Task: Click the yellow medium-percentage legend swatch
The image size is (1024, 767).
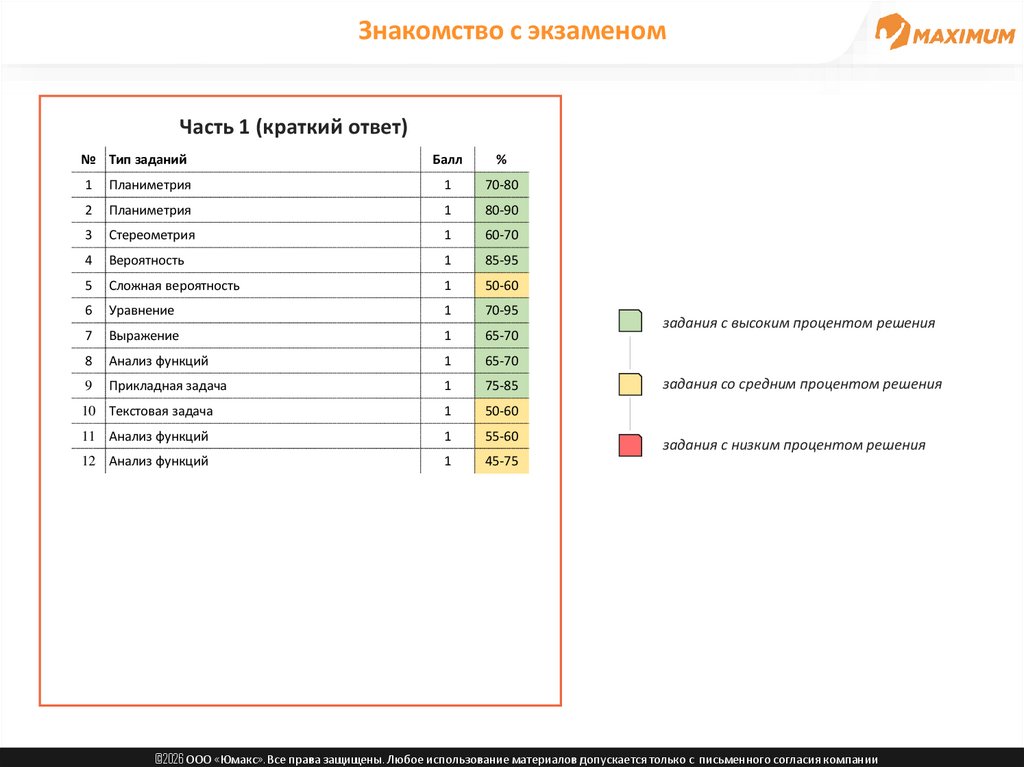Action: (630, 384)
